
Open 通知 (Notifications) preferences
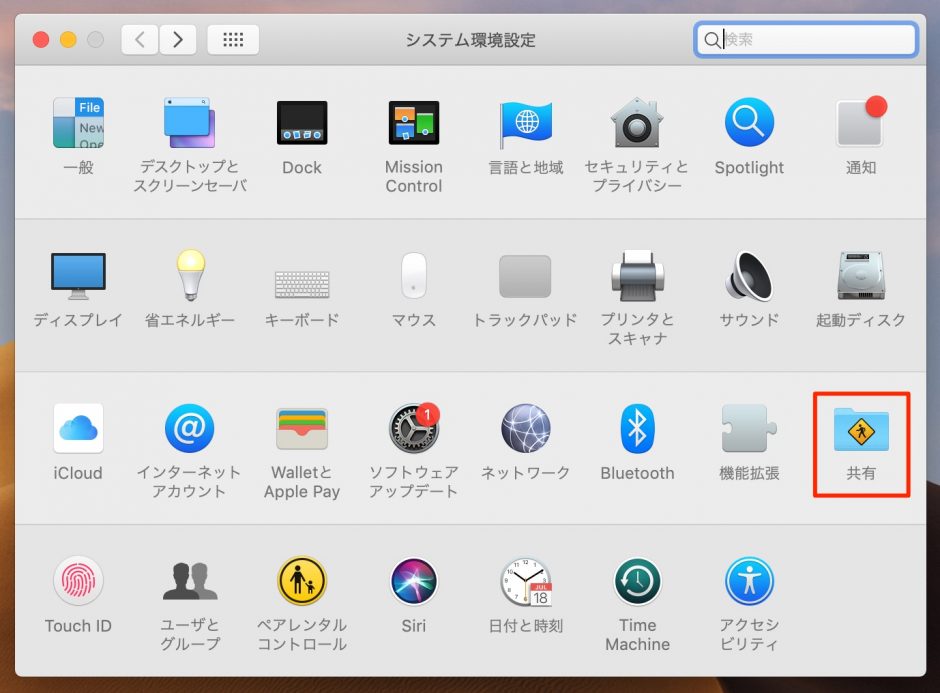pos(860,124)
